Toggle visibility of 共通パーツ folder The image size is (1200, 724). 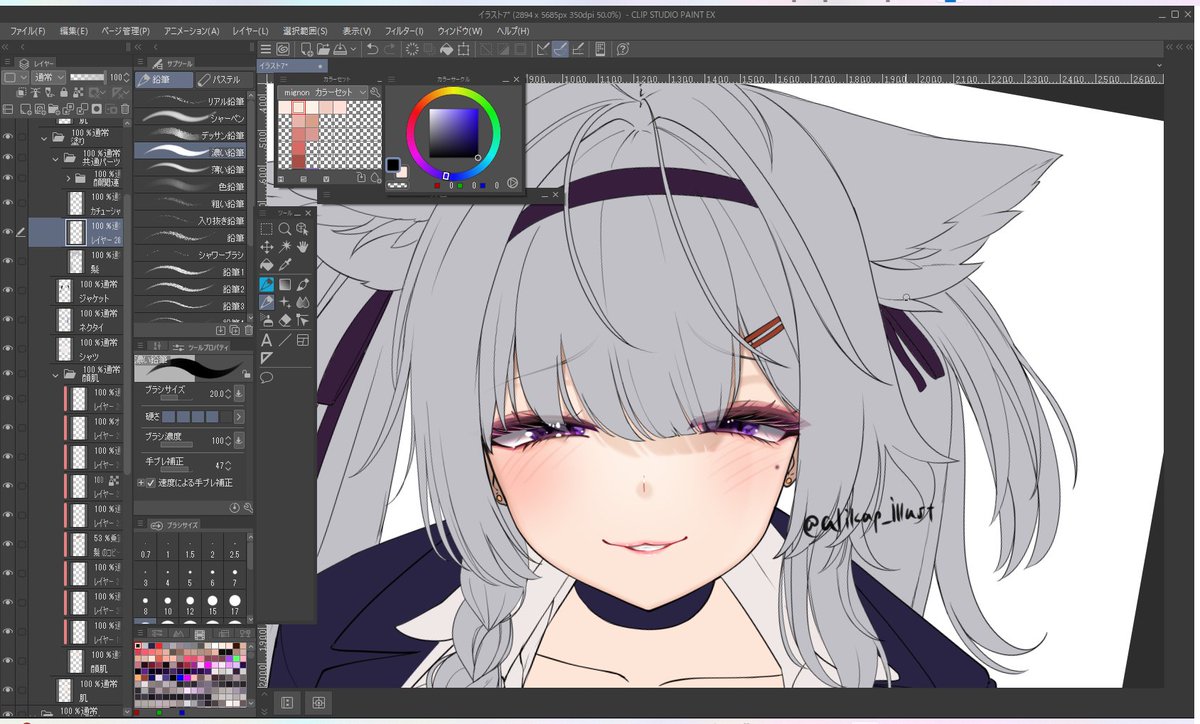coord(7,158)
